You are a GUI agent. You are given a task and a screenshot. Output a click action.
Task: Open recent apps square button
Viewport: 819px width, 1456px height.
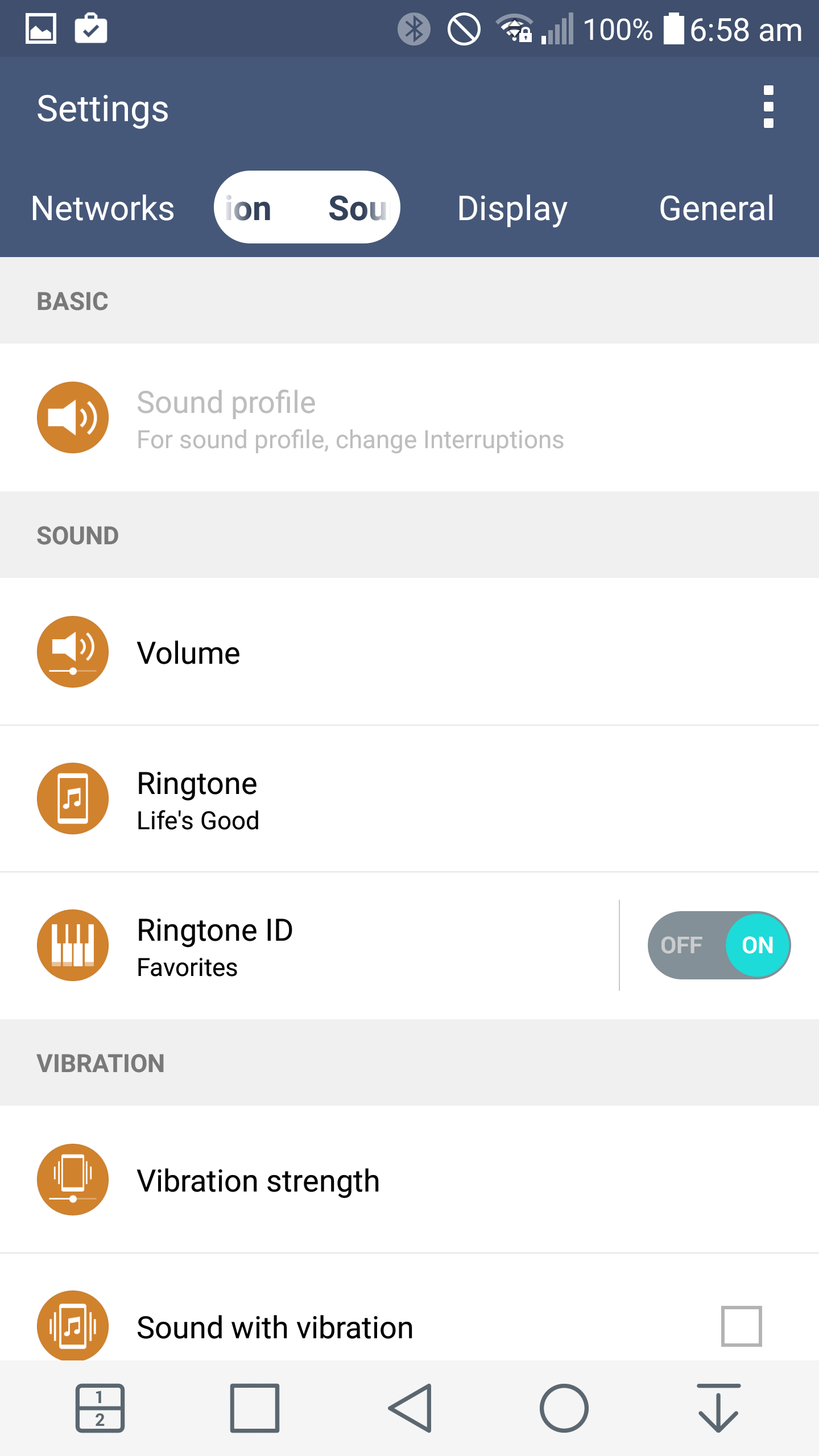tap(254, 1408)
